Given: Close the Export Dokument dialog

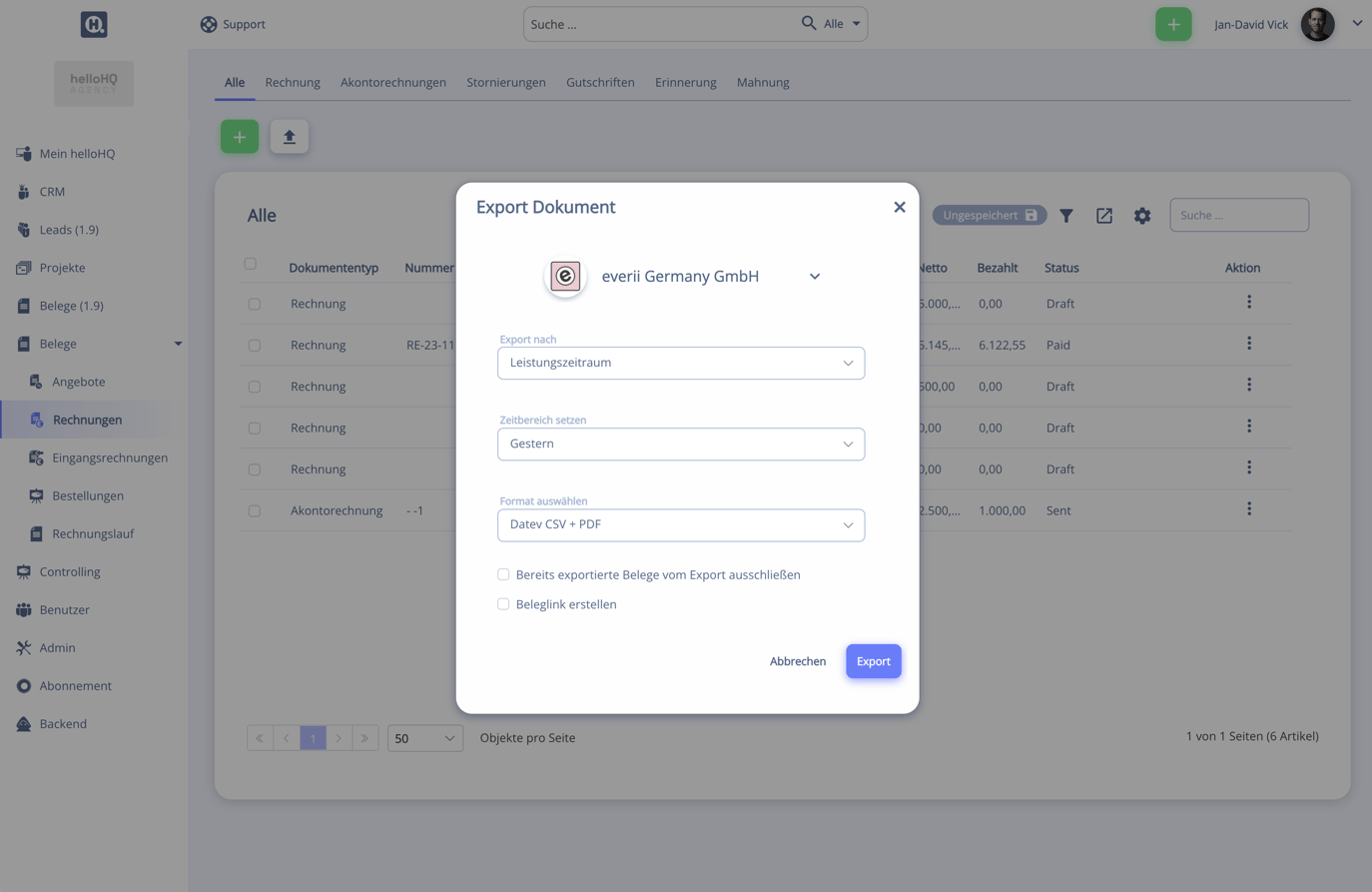Looking at the screenshot, I should point(900,207).
